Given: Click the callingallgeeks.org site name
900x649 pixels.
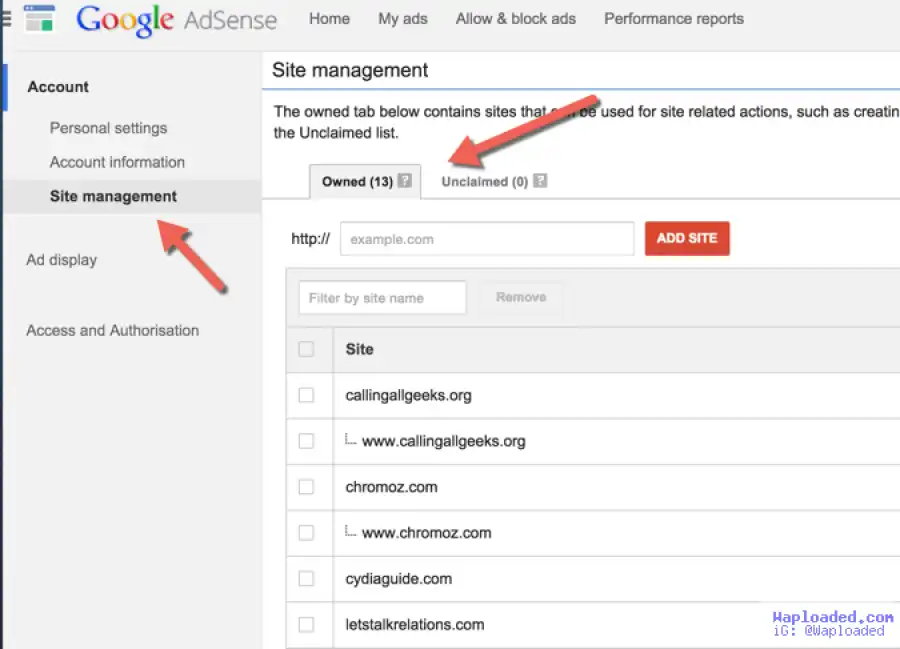Looking at the screenshot, I should [409, 395].
